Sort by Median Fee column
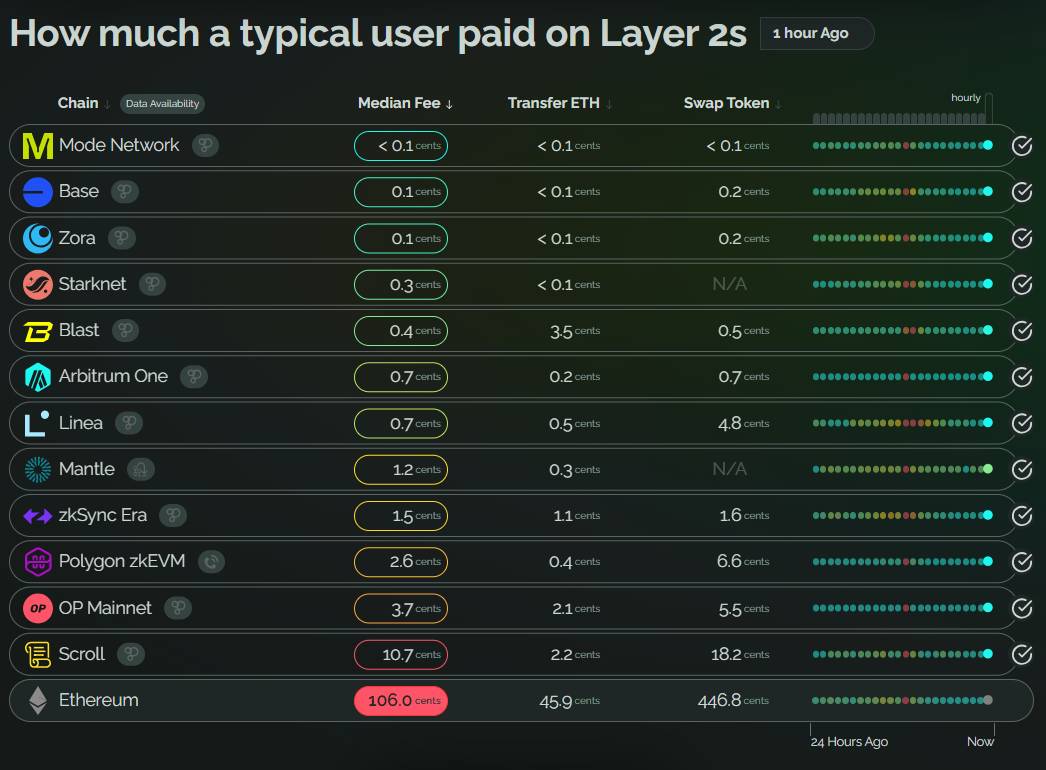 pyautogui.click(x=406, y=103)
